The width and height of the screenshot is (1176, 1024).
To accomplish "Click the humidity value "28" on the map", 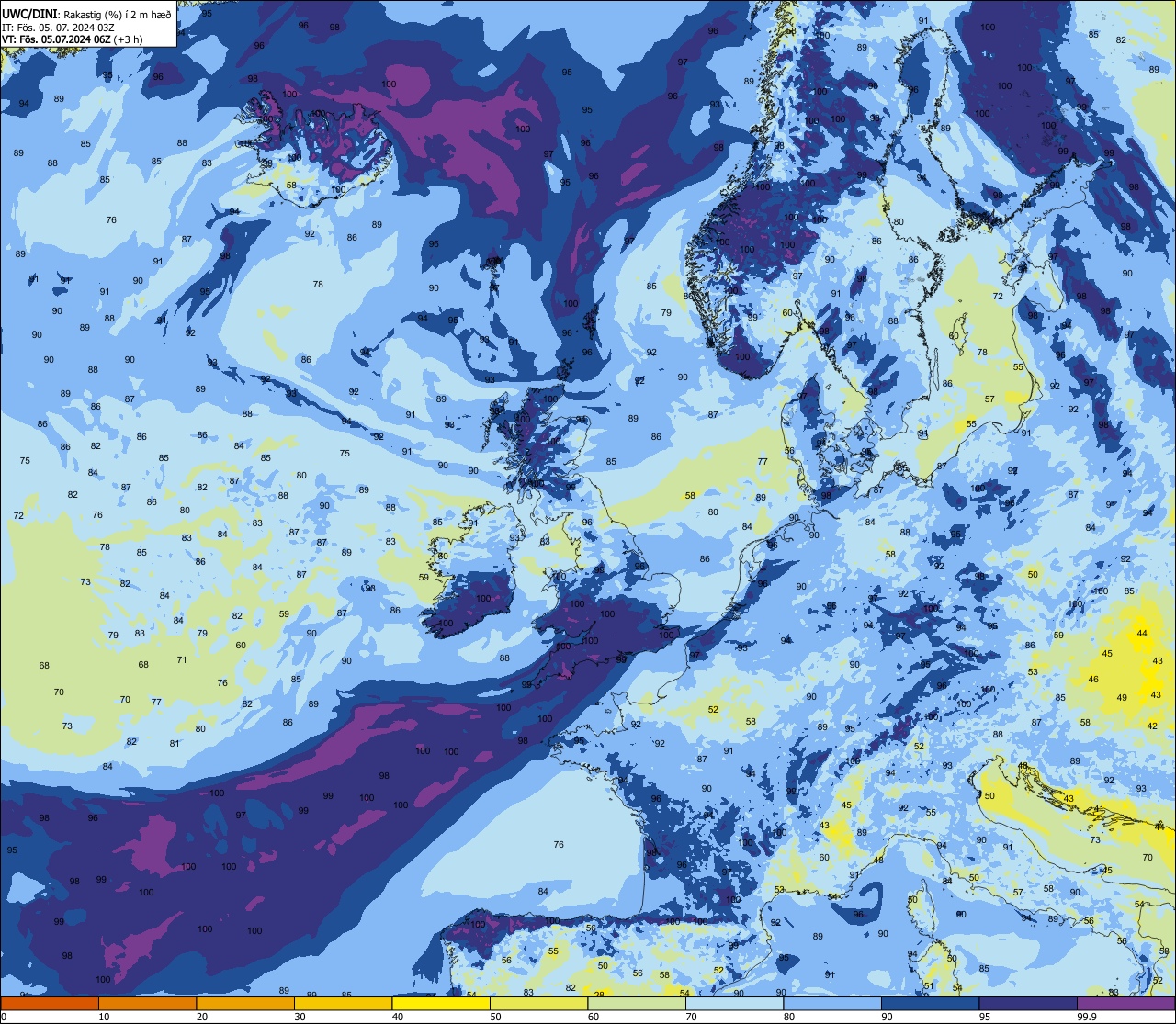I will click(599, 995).
